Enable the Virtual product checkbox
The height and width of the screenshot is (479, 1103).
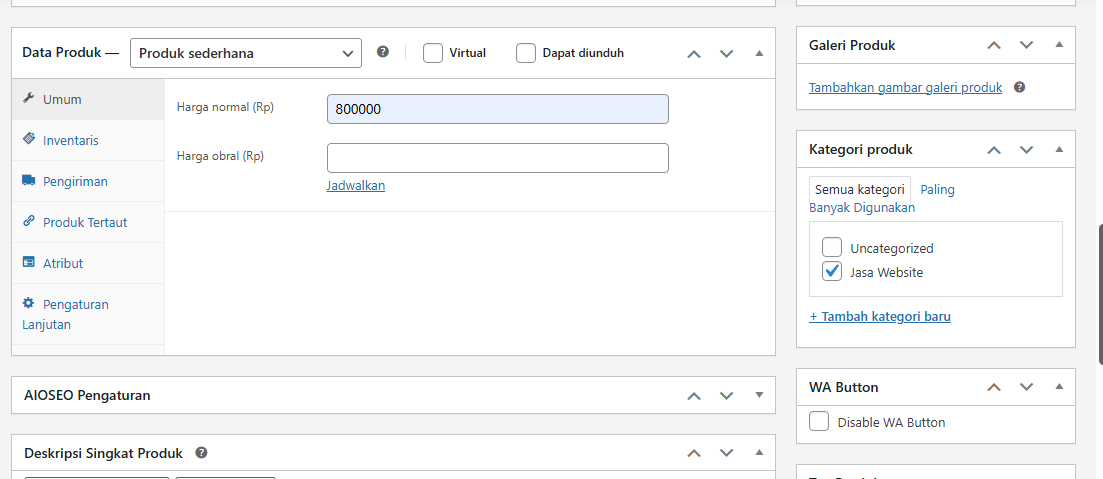click(x=433, y=53)
